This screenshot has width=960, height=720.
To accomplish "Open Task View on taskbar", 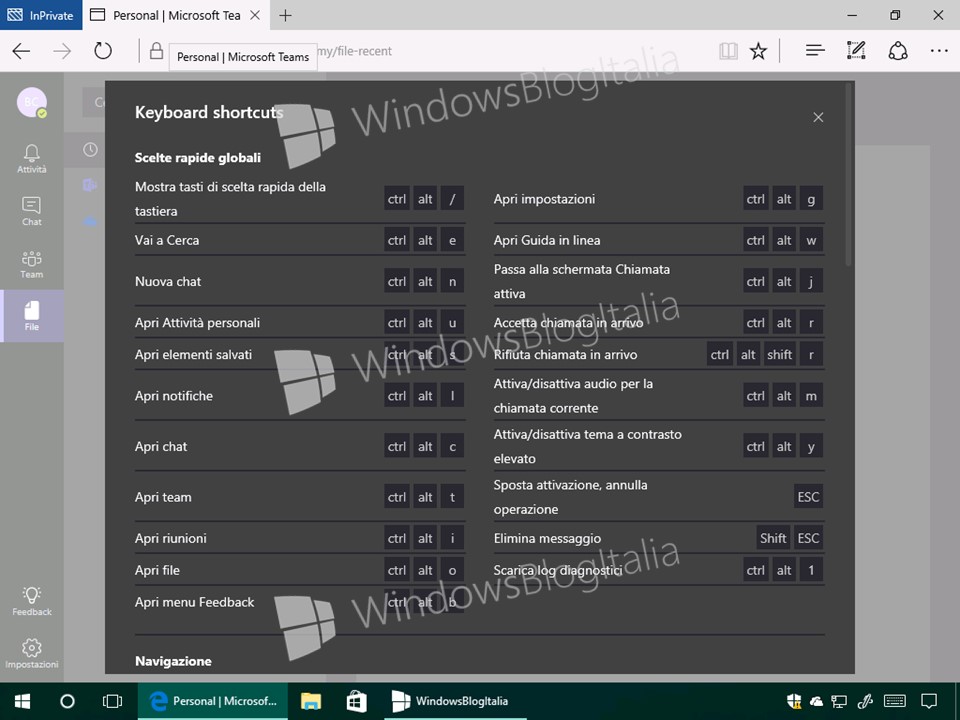I will pos(112,701).
